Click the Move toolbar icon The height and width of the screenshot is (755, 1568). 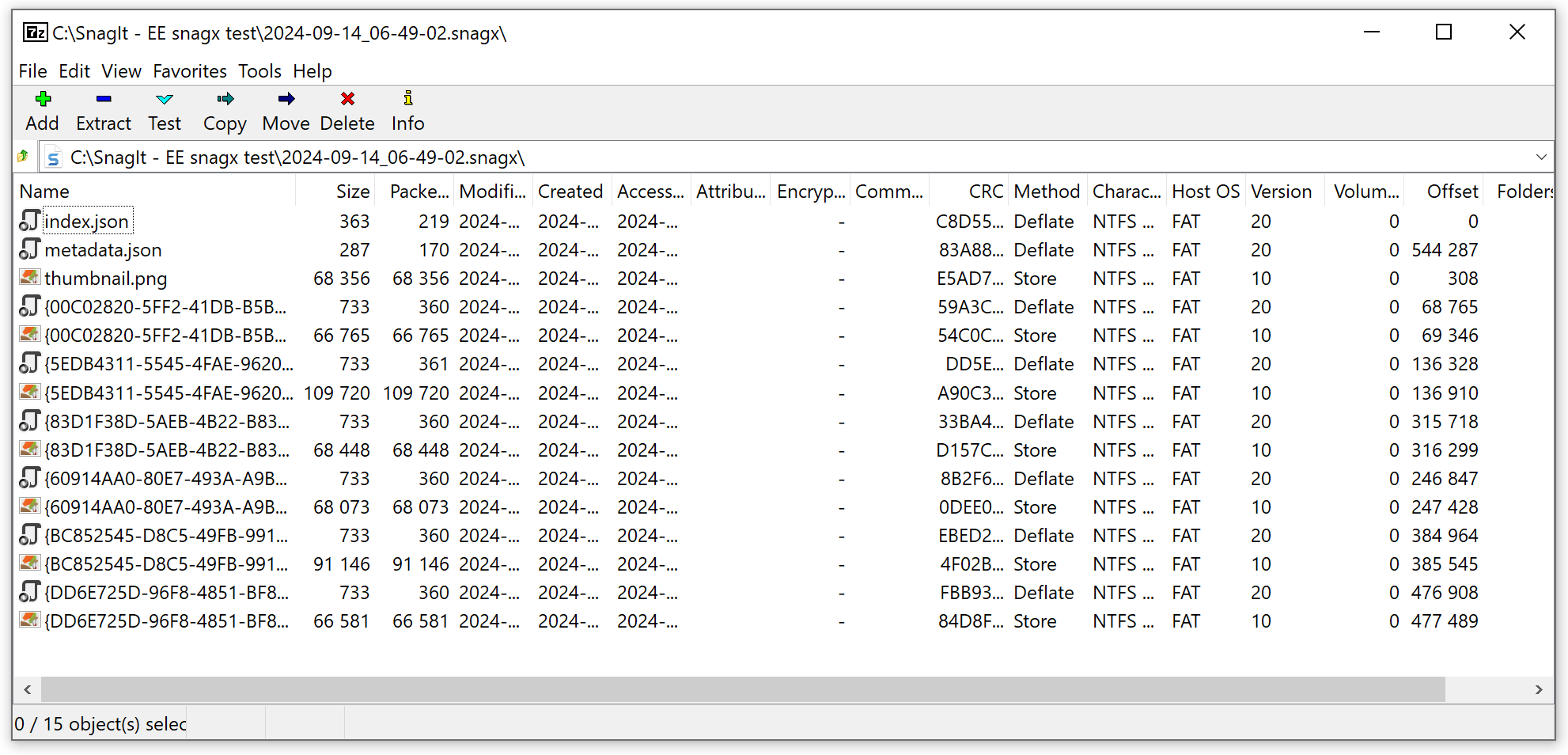point(285,109)
